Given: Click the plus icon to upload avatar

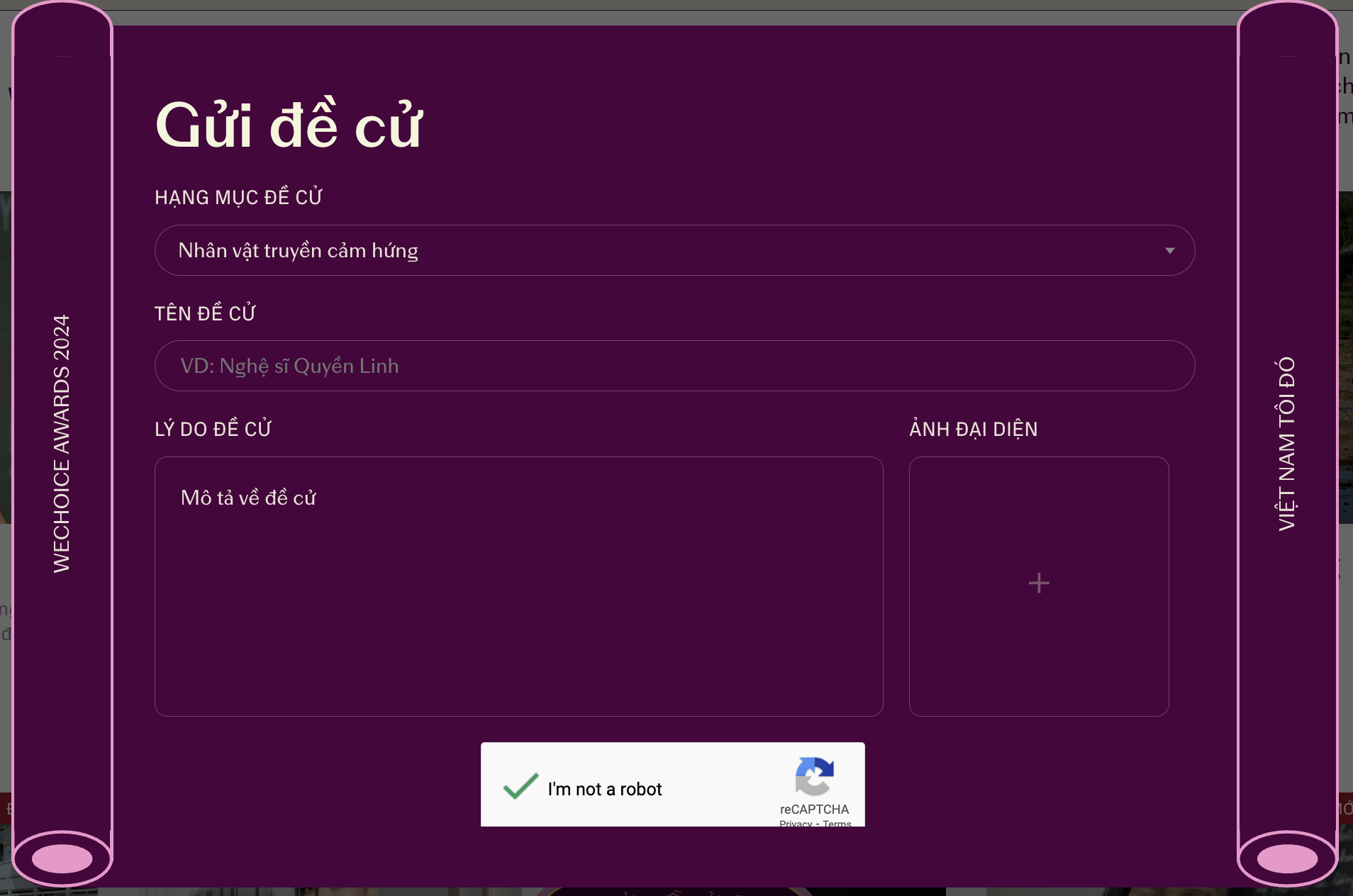Looking at the screenshot, I should point(1039,583).
